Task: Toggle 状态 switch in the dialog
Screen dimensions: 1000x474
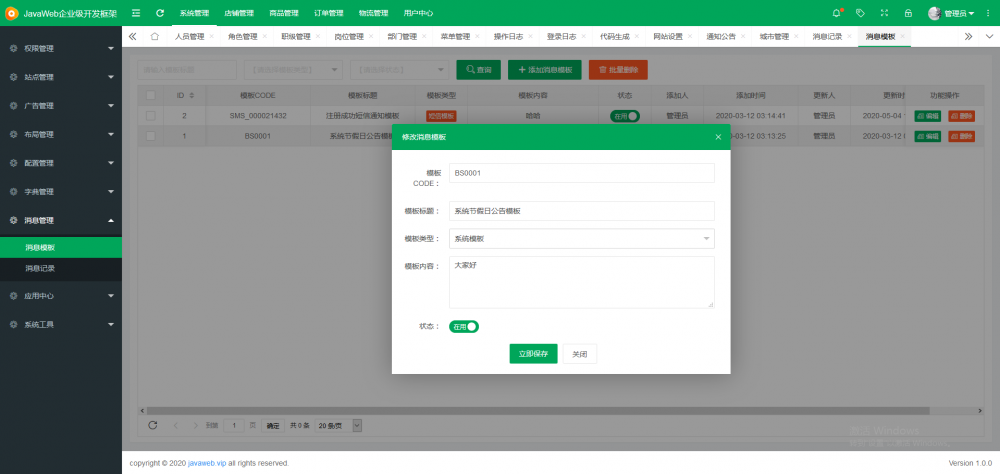Action: coord(464,327)
